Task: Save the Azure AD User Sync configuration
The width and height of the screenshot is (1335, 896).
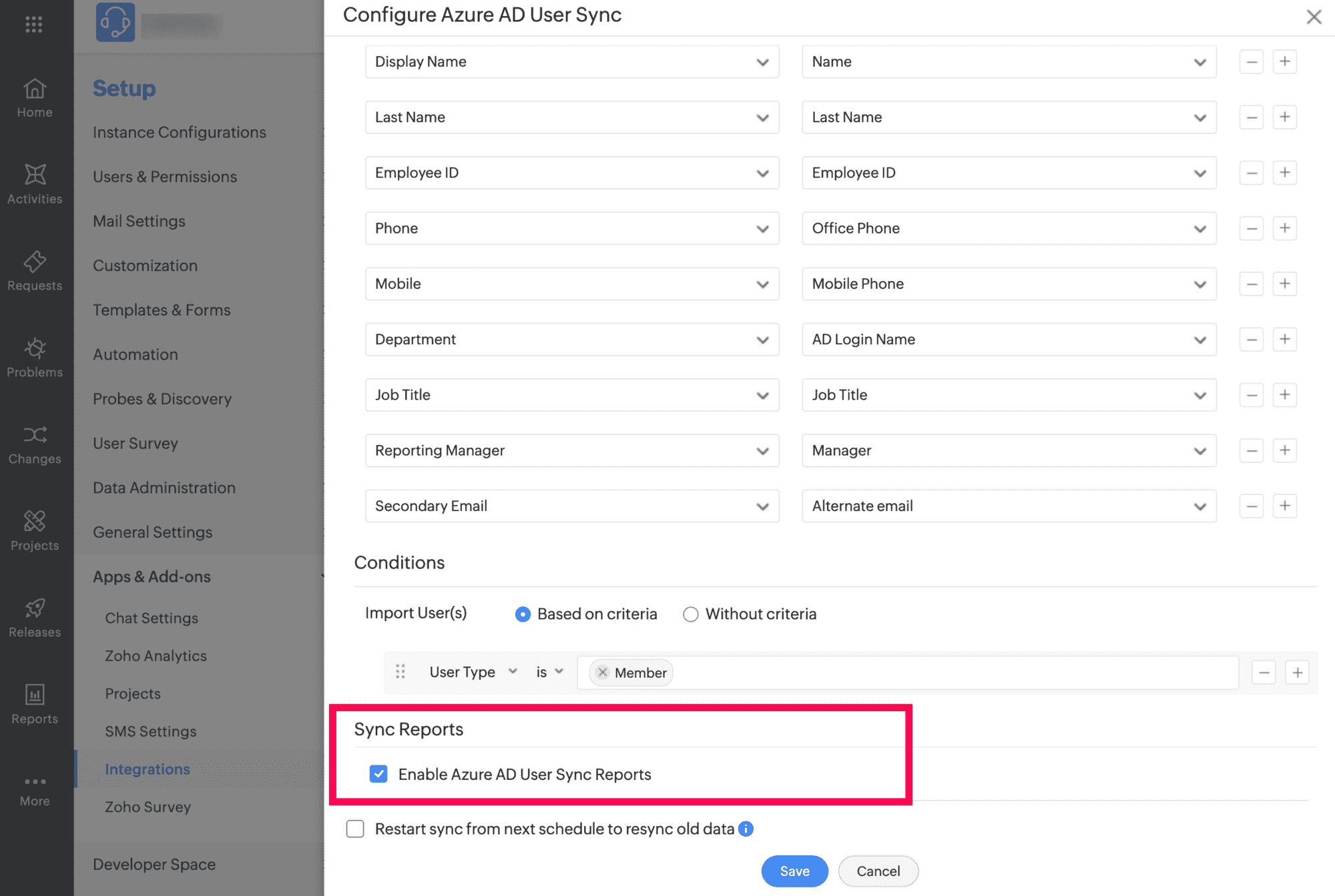Action: (x=794, y=871)
